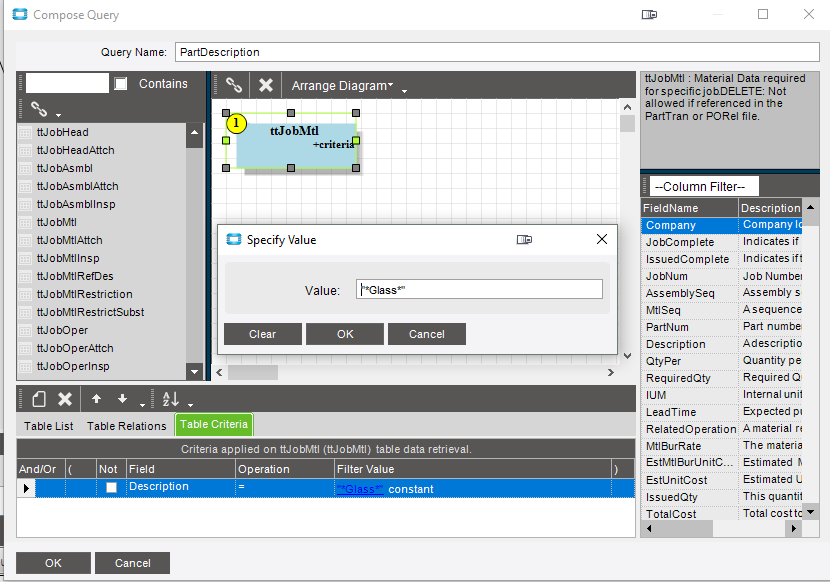Select the RequiredQty field row
Screen dimensions: 830x582
click(721, 378)
